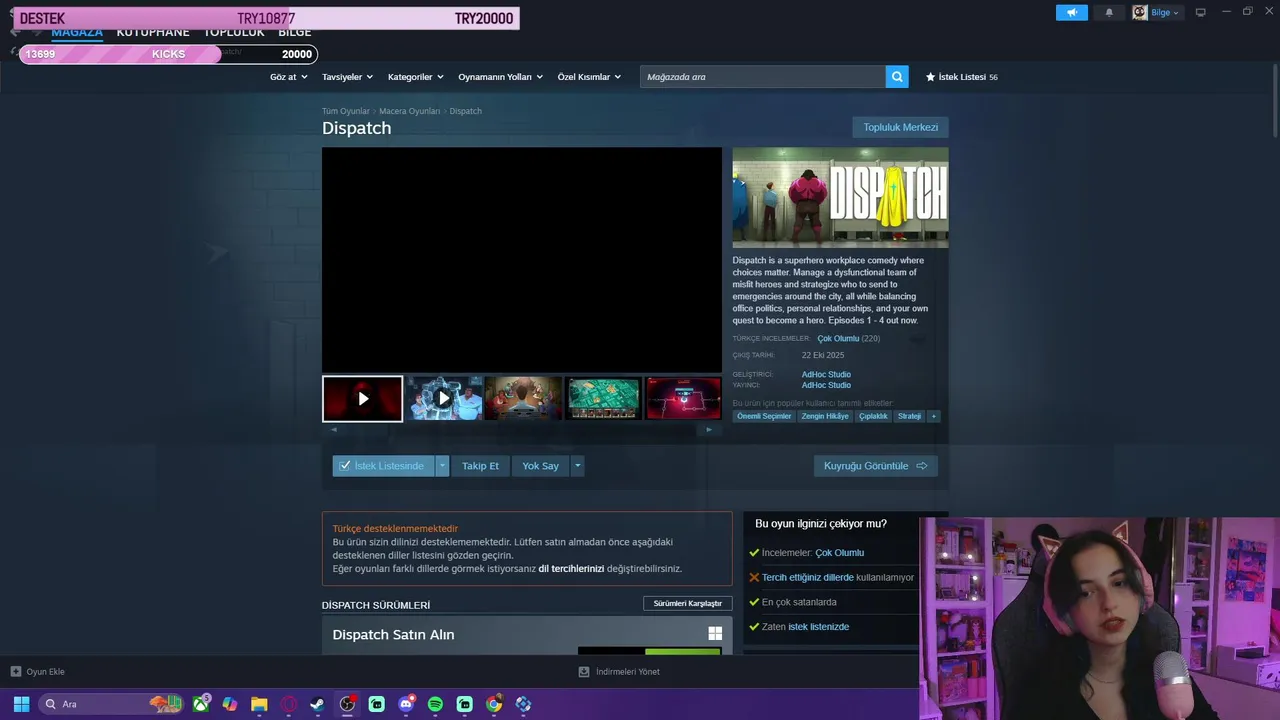Open the Topluluk Merkezi button
The image size is (1280, 720).
pyautogui.click(x=900, y=127)
